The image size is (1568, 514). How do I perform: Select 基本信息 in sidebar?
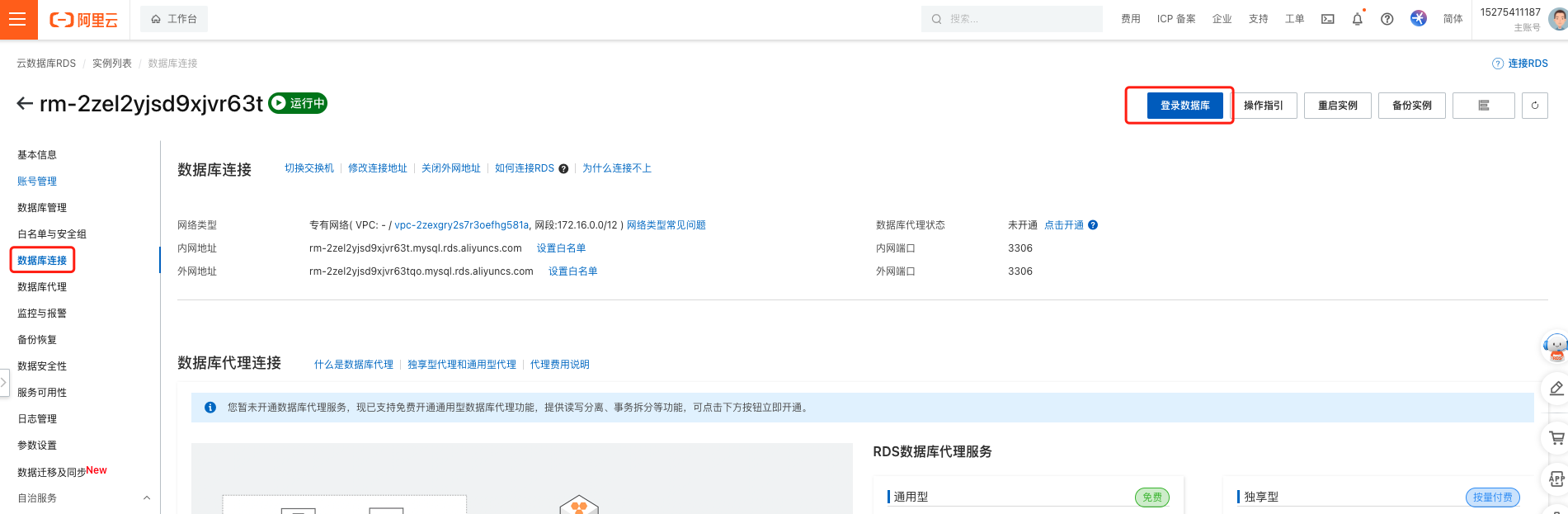click(37, 155)
